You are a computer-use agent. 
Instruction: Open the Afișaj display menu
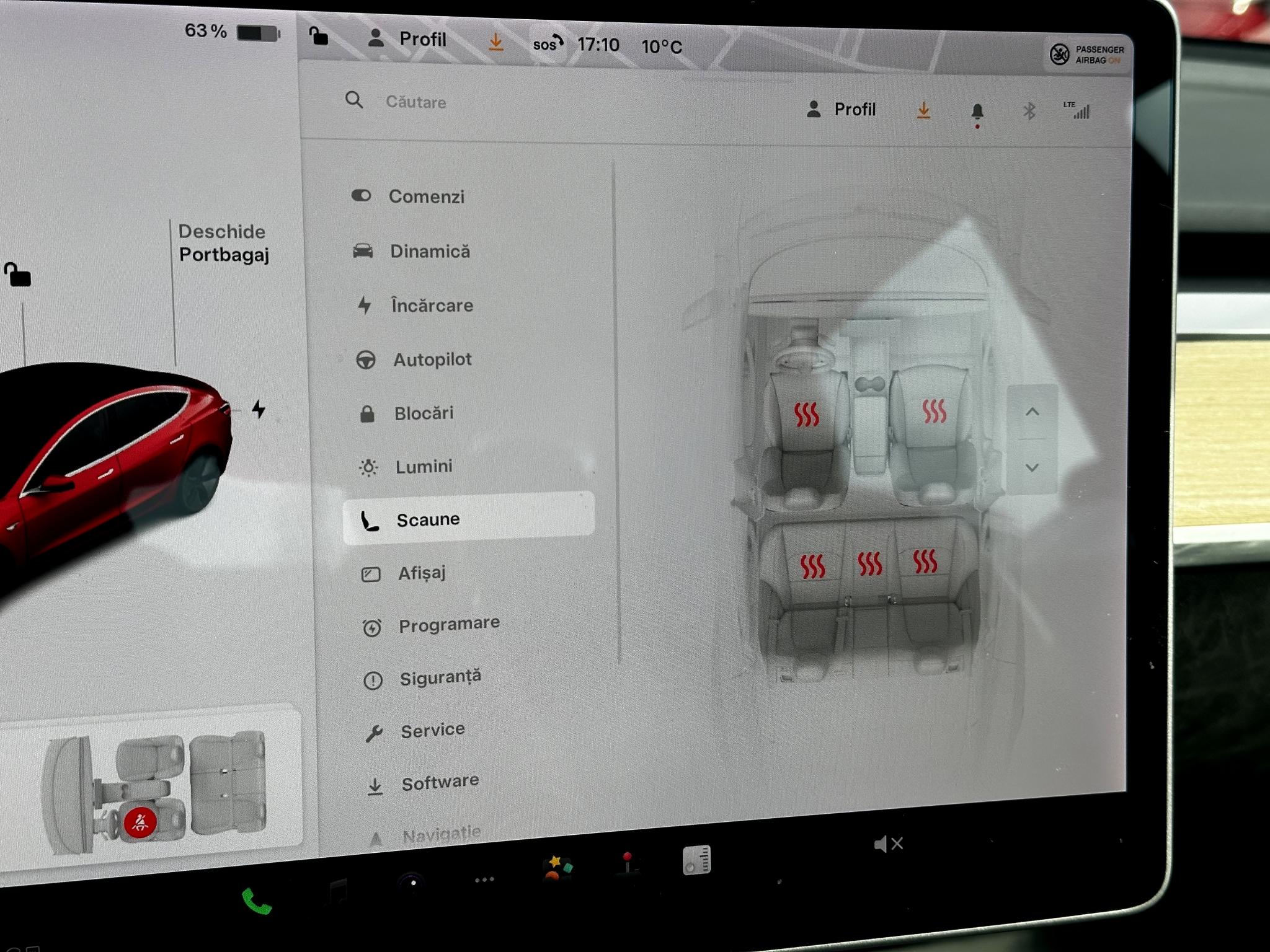pos(404,573)
